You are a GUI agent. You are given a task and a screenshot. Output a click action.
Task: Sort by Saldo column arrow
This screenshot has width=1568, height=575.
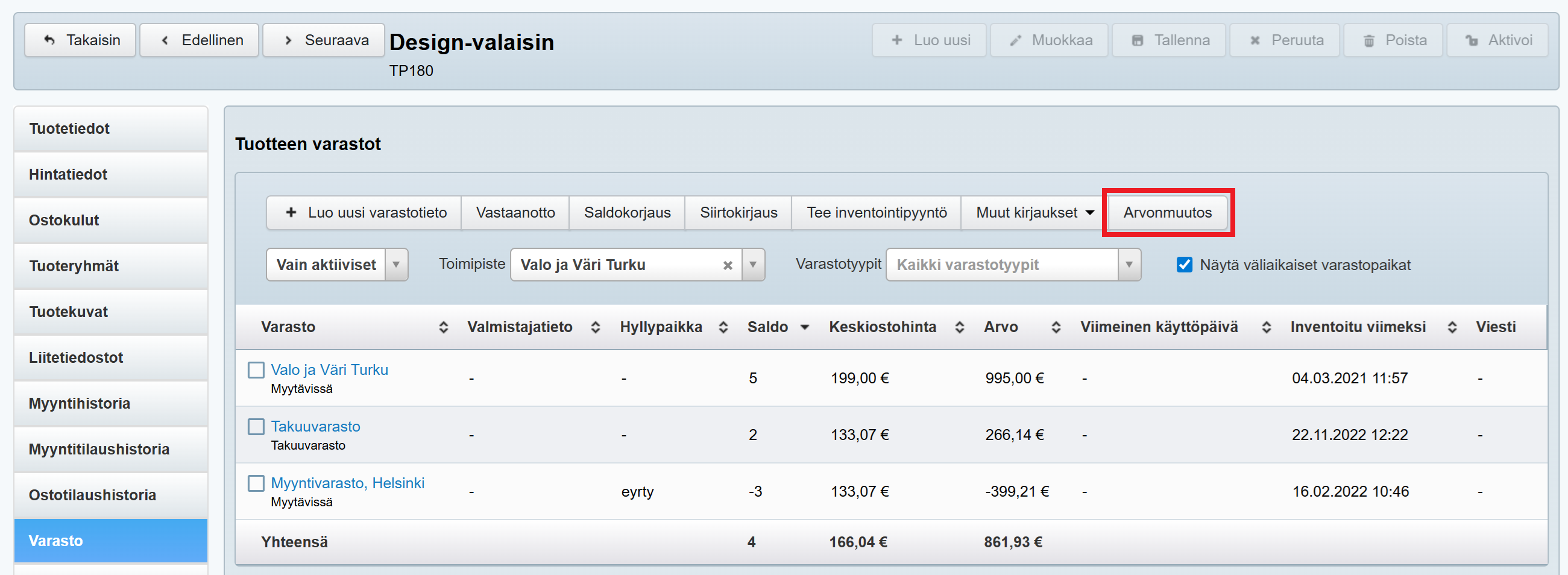pos(805,327)
